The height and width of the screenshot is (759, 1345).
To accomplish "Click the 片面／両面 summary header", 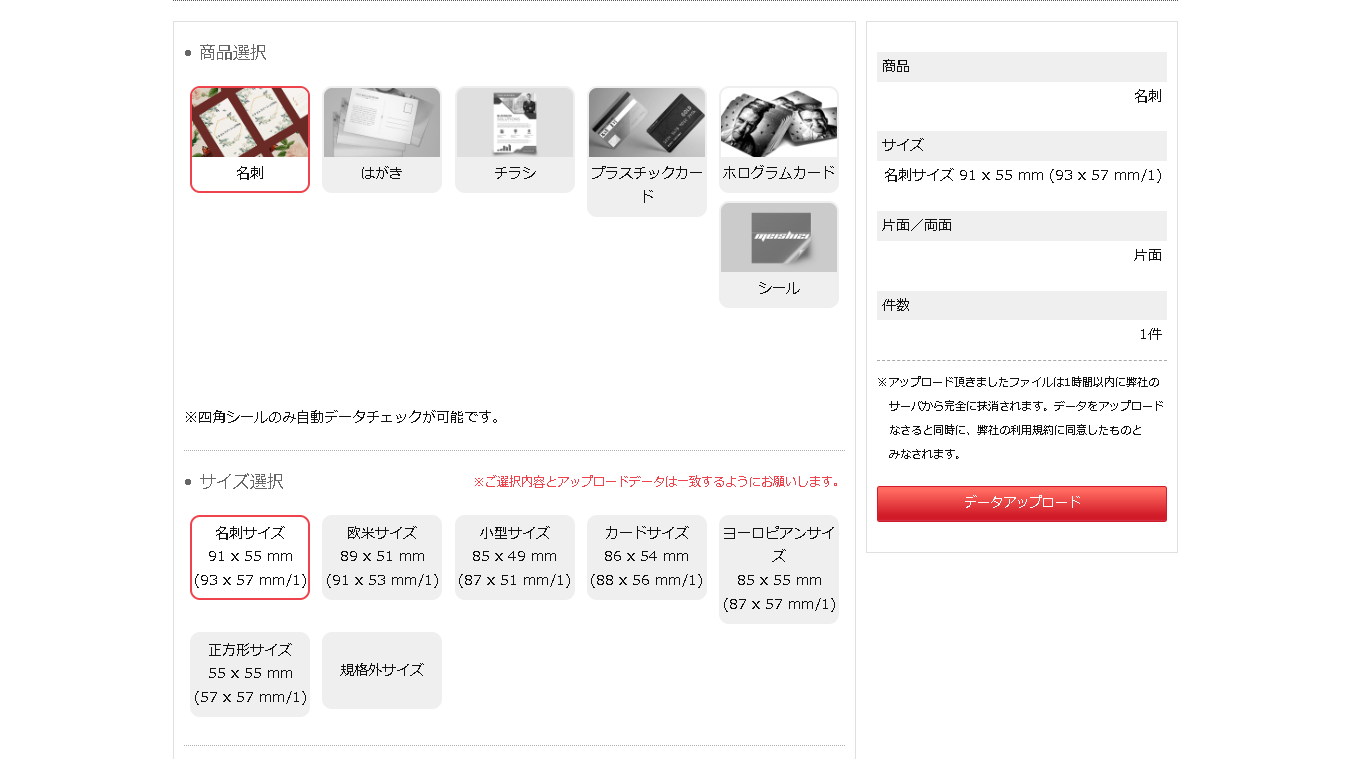I will coord(1022,226).
